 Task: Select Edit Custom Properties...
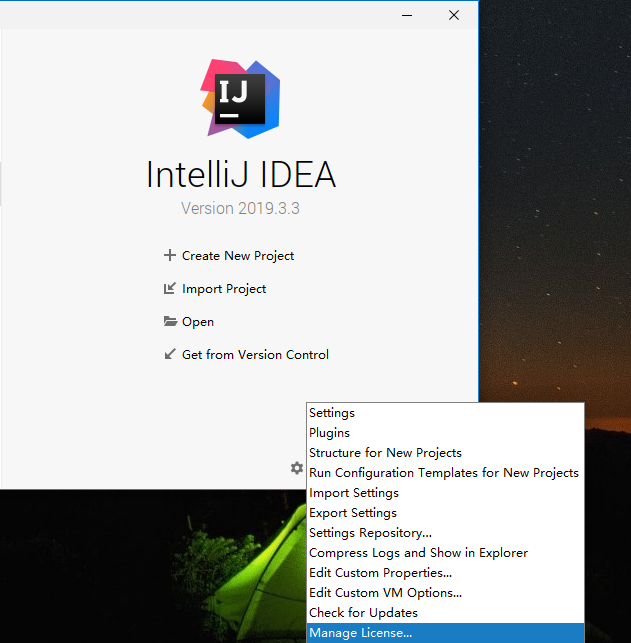point(445,573)
